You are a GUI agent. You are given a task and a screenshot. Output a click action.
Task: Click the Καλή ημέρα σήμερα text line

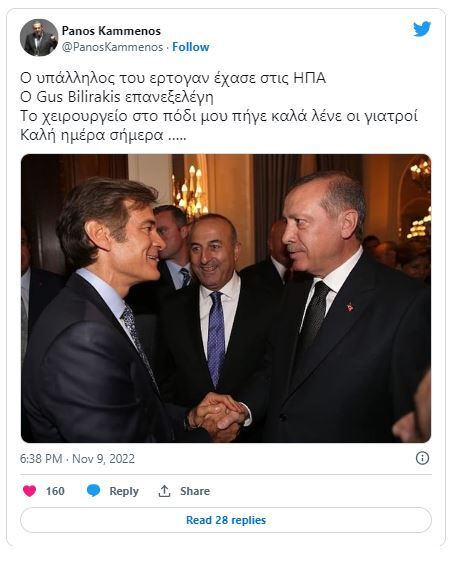[x=103, y=135]
